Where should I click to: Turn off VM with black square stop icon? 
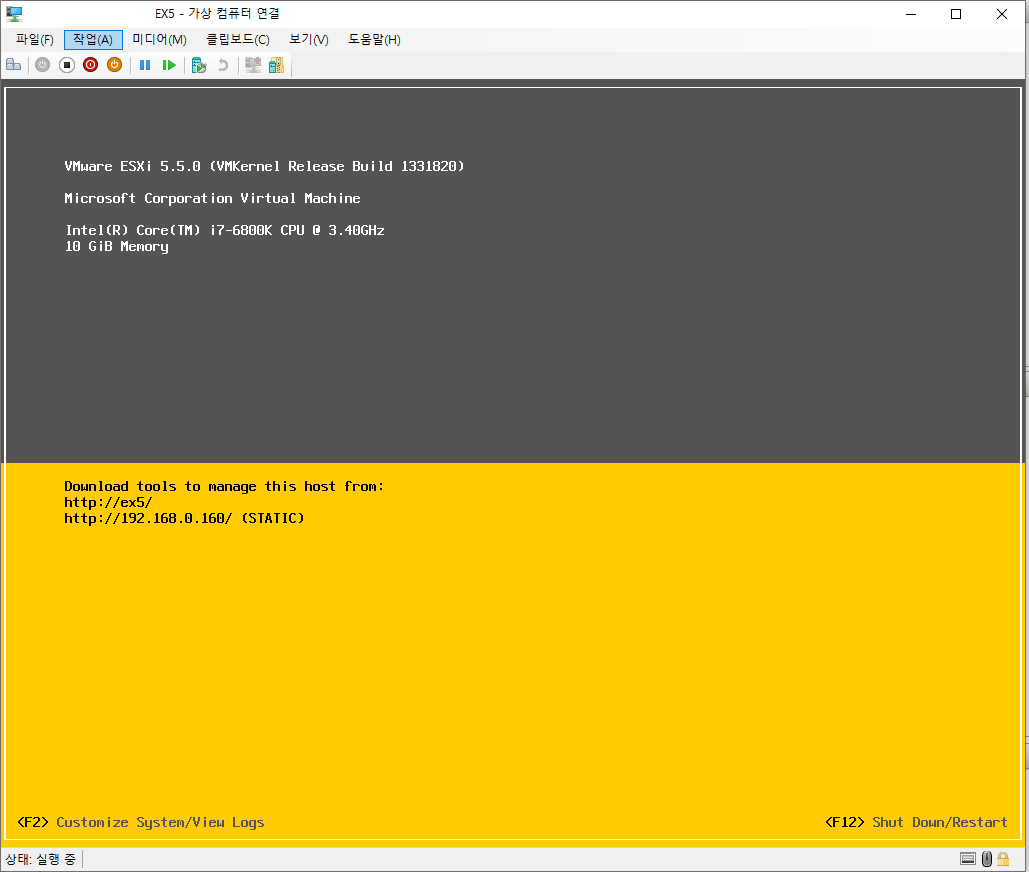click(x=66, y=65)
